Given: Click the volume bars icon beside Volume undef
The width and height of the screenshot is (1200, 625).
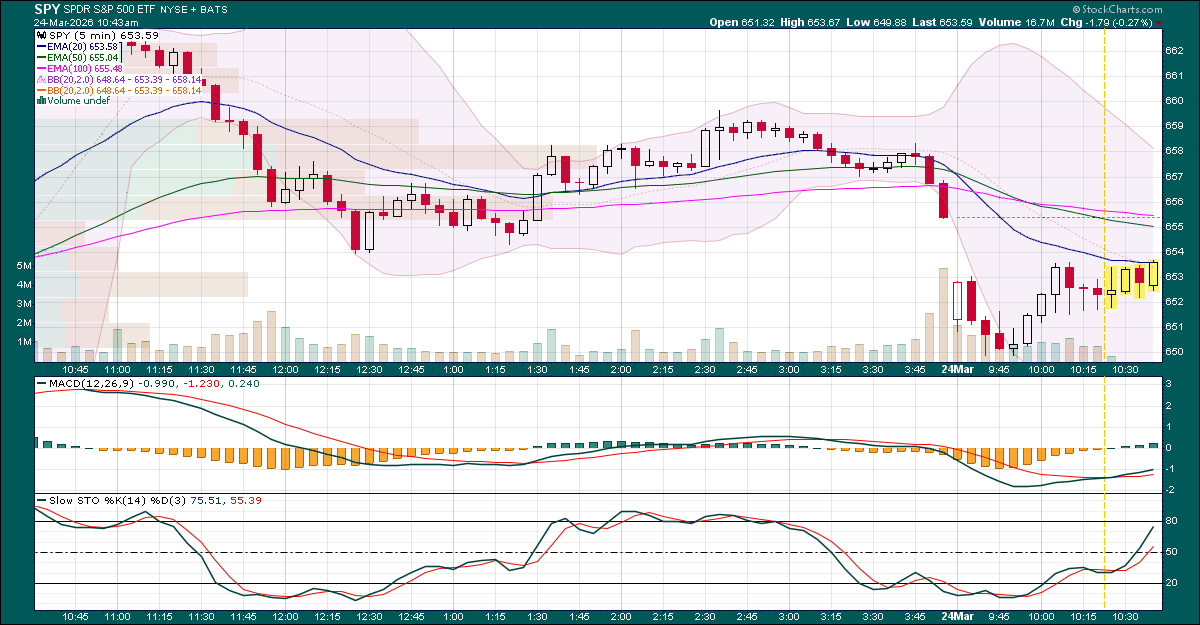Looking at the screenshot, I should 42,100.
